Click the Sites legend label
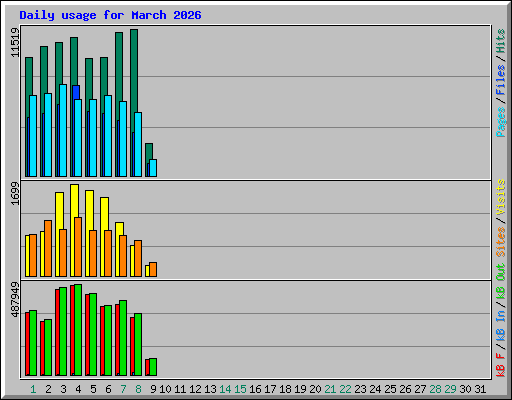 501,242
